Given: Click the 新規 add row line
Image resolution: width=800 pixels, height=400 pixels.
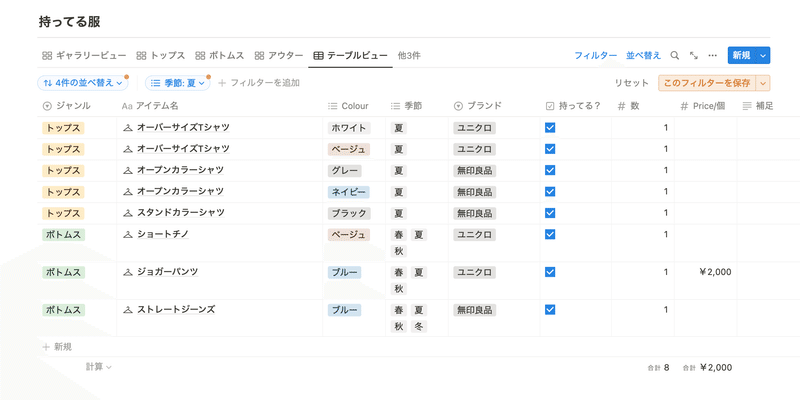Looking at the screenshot, I should [418, 347].
